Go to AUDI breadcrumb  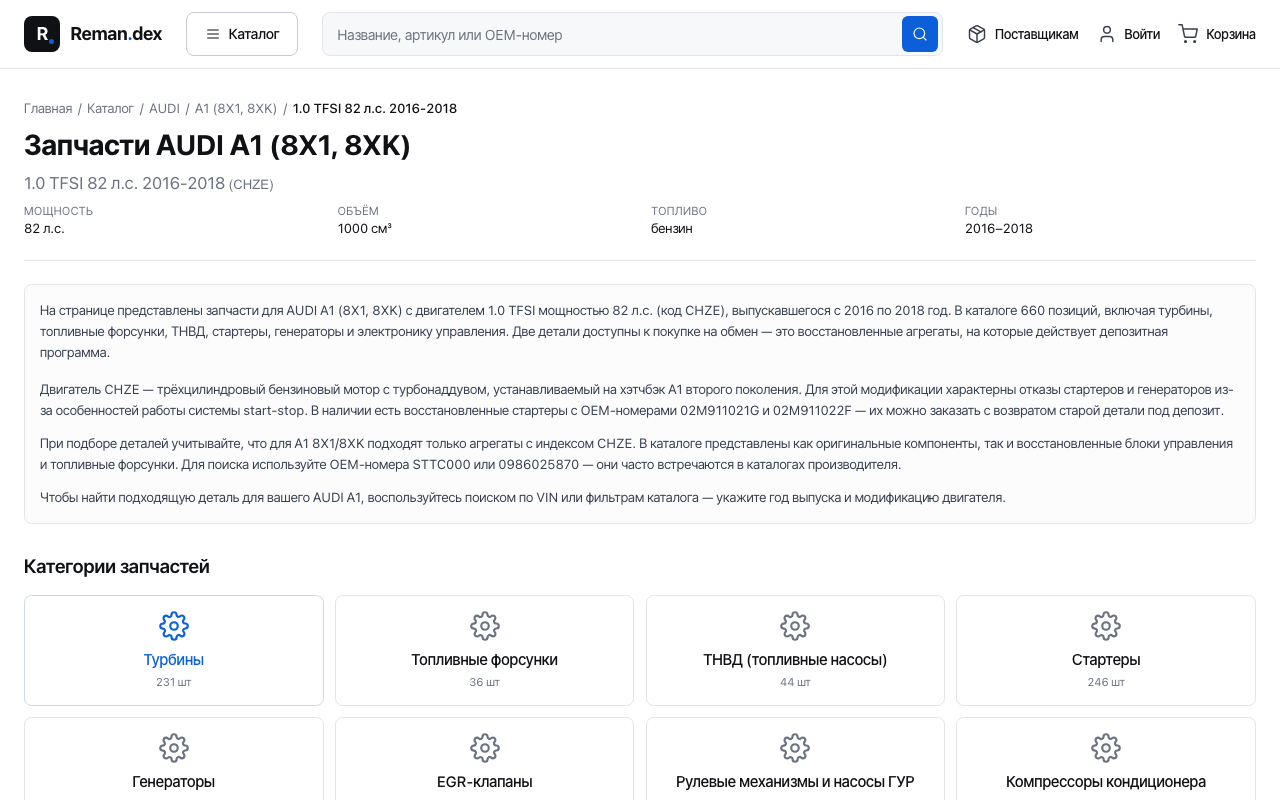[x=164, y=108]
